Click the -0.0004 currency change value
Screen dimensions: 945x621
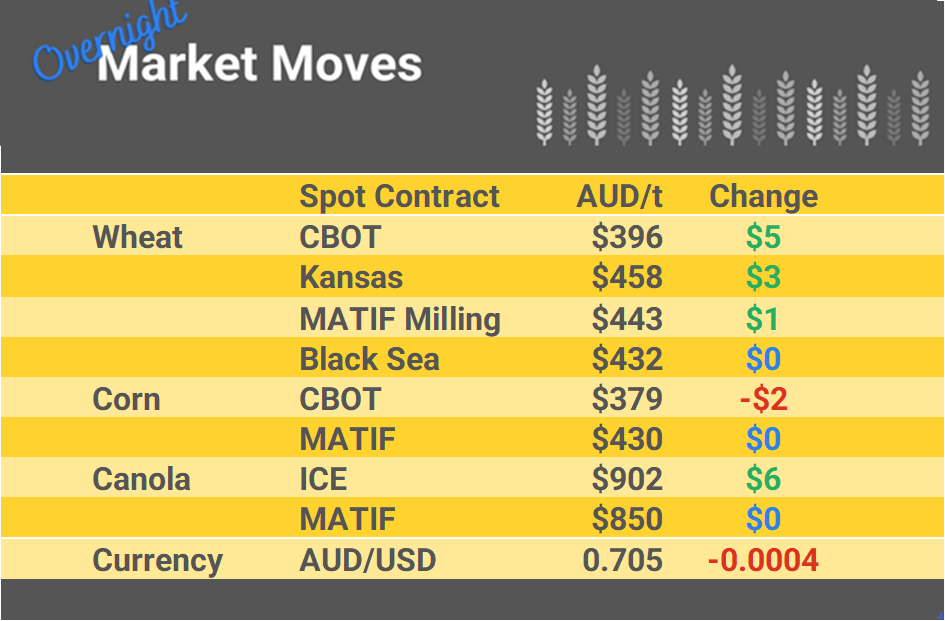pyautogui.click(x=763, y=560)
